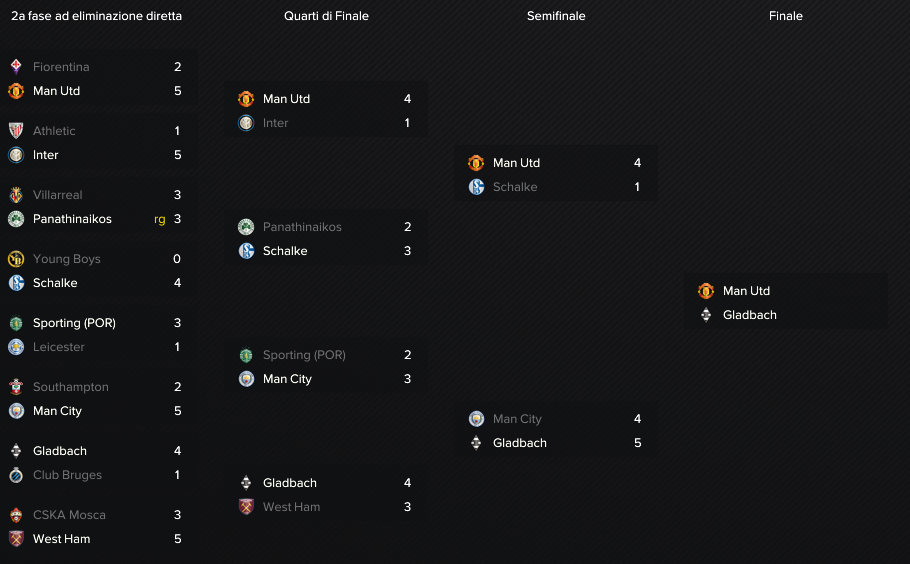Click the Villarreal club crest
Viewport: 910px width, 564px height.
pos(16,195)
